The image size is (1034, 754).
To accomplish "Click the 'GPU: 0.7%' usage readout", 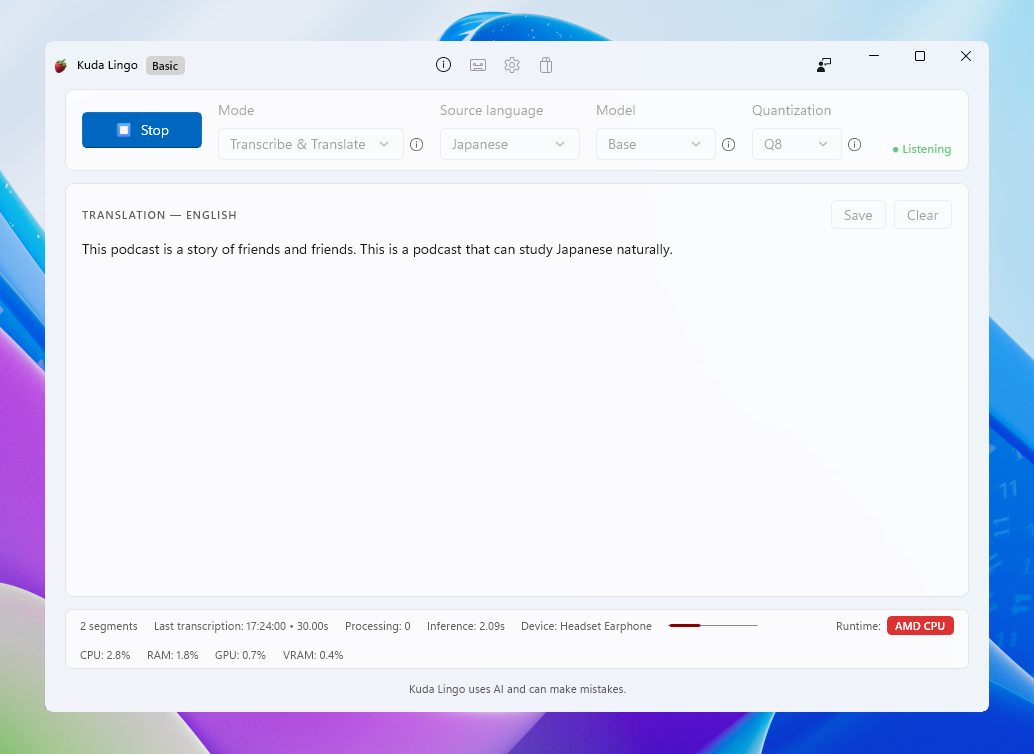I will [240, 655].
